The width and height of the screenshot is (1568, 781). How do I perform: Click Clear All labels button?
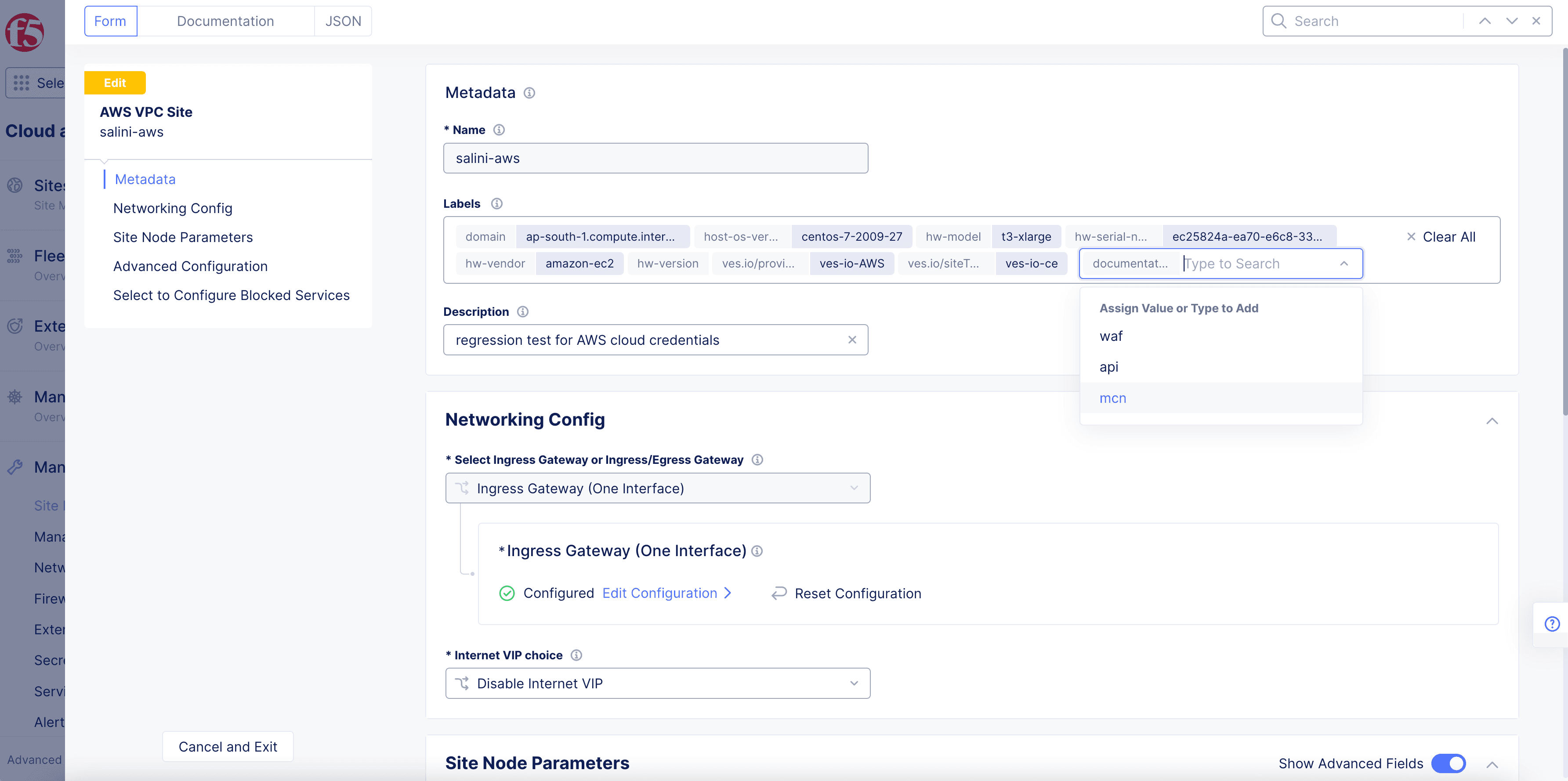pyautogui.click(x=1441, y=237)
